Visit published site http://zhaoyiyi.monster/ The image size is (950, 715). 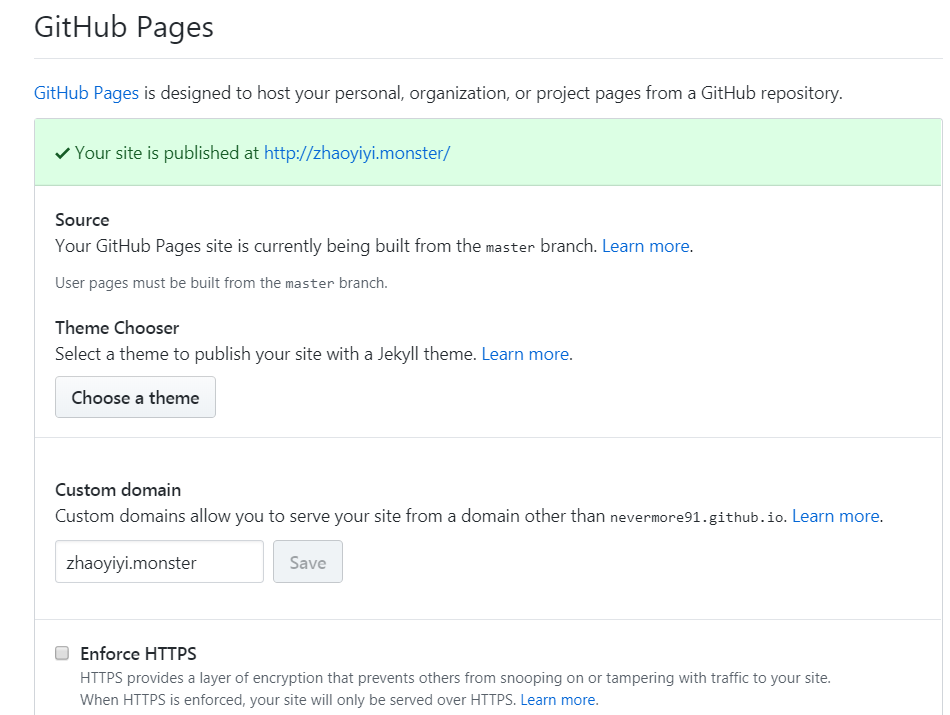click(x=357, y=153)
